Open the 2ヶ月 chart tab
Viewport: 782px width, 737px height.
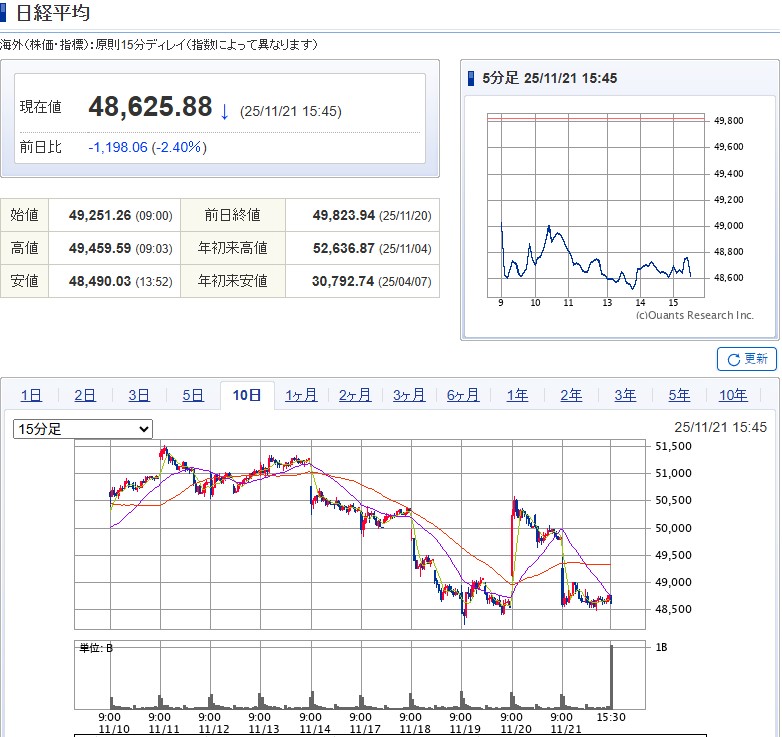point(355,395)
